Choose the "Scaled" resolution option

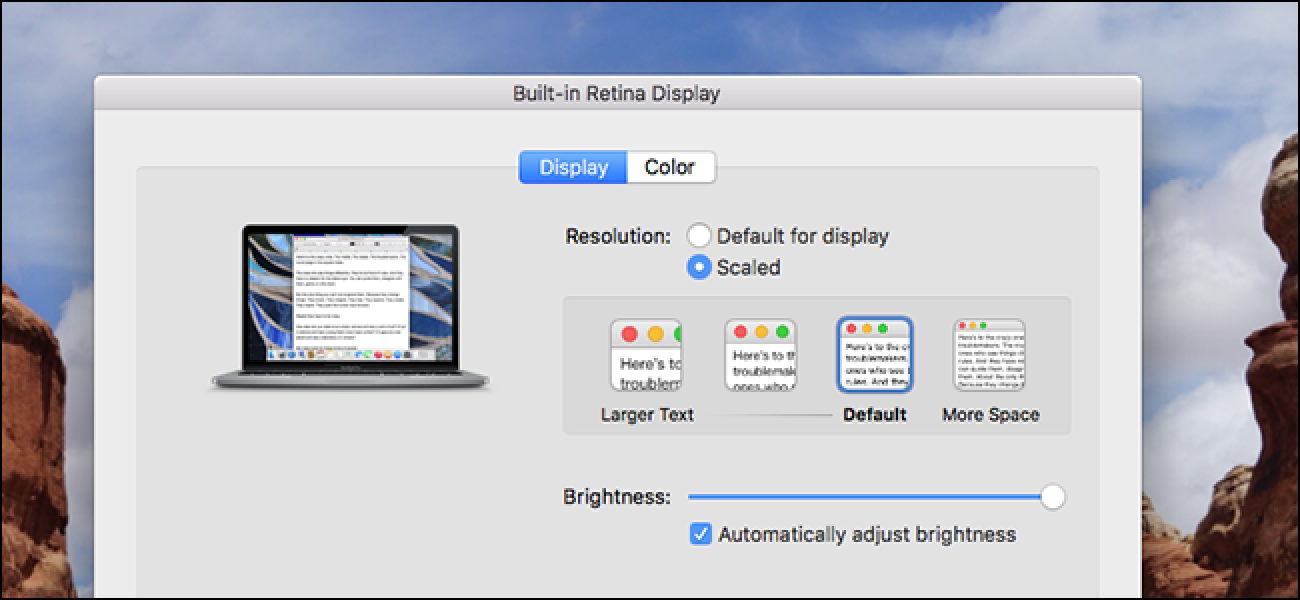[698, 267]
